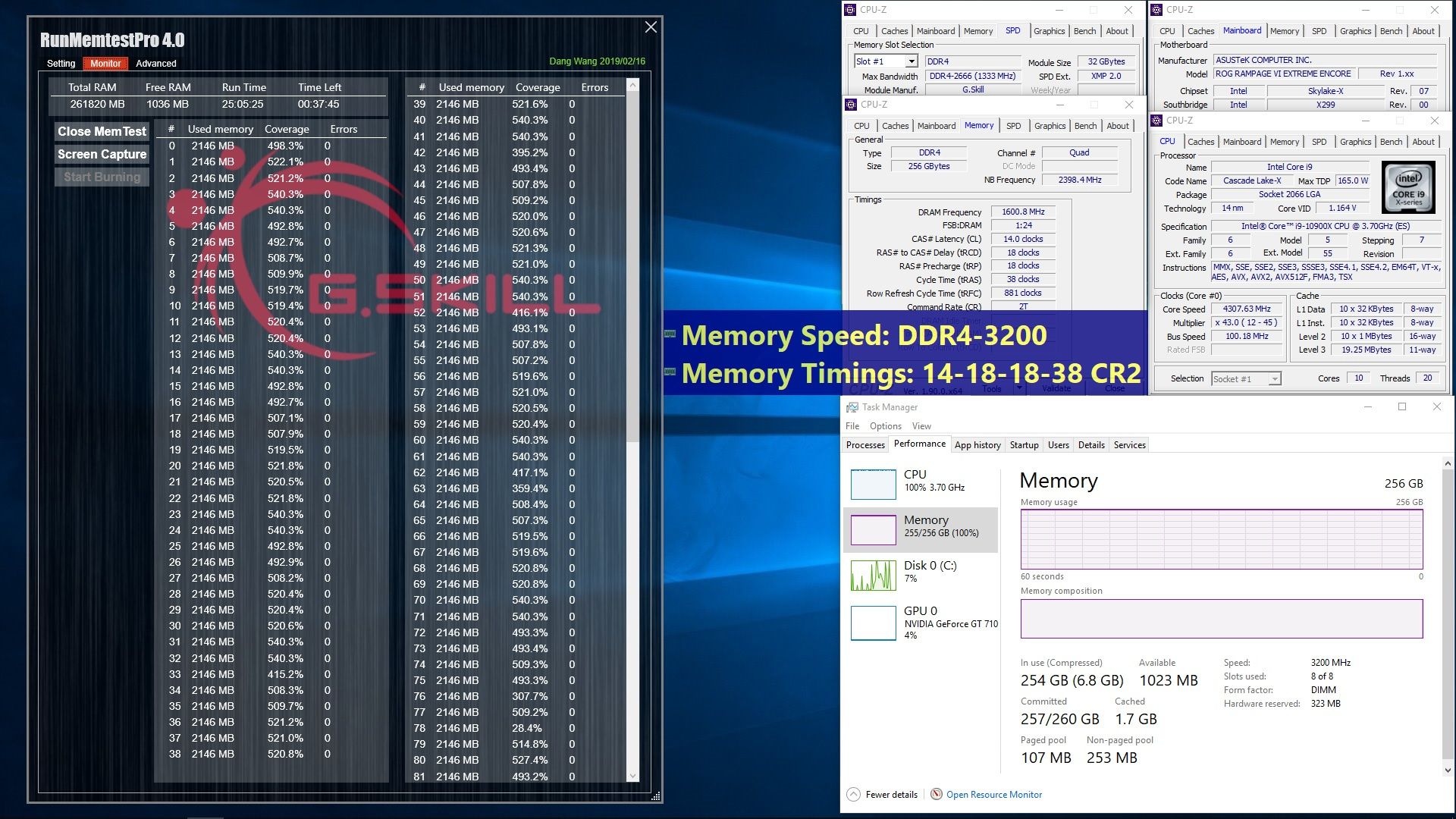This screenshot has width=1456, height=819.
Task: Open the Options menu in Task Manager
Action: [x=885, y=426]
